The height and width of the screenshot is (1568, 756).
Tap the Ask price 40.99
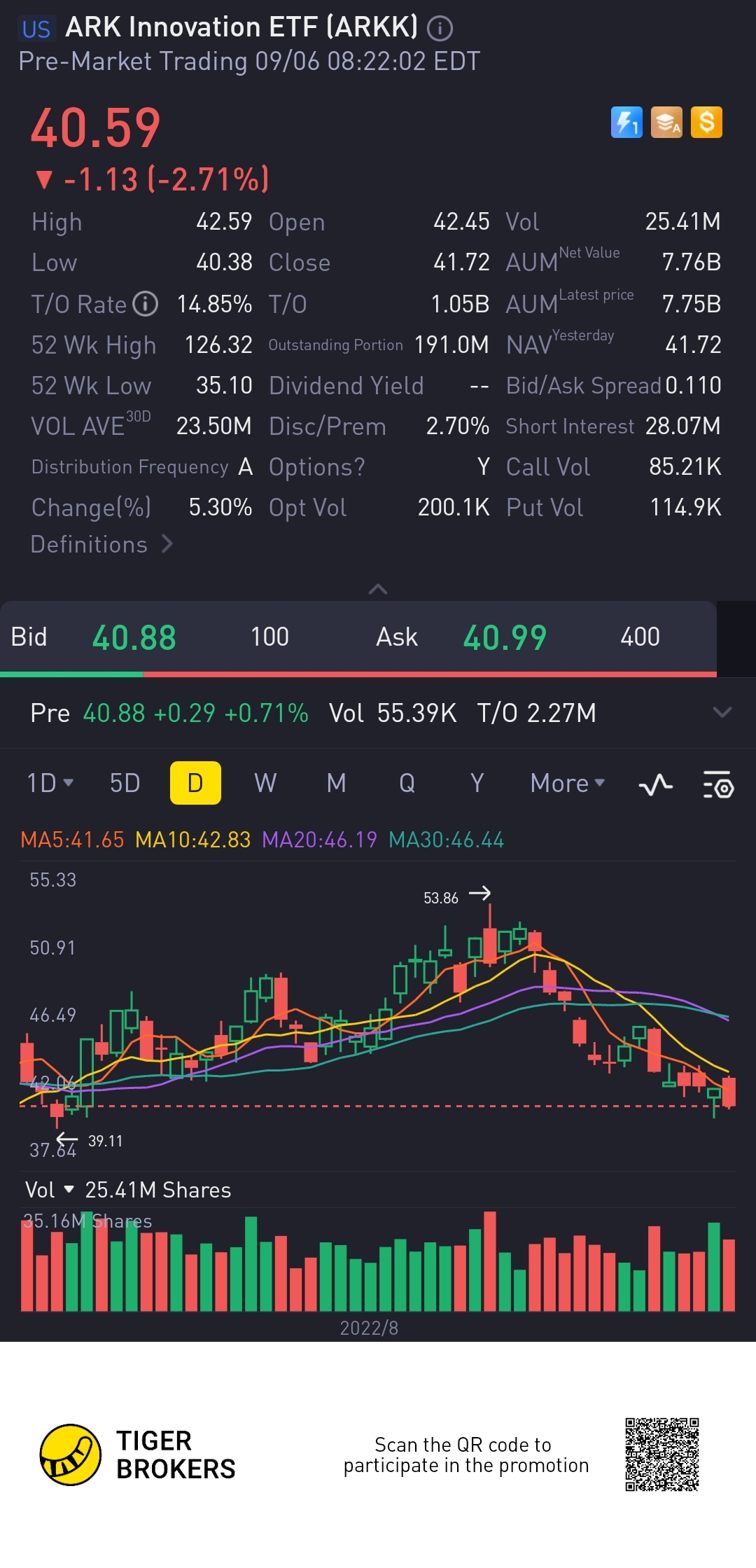pyautogui.click(x=505, y=637)
